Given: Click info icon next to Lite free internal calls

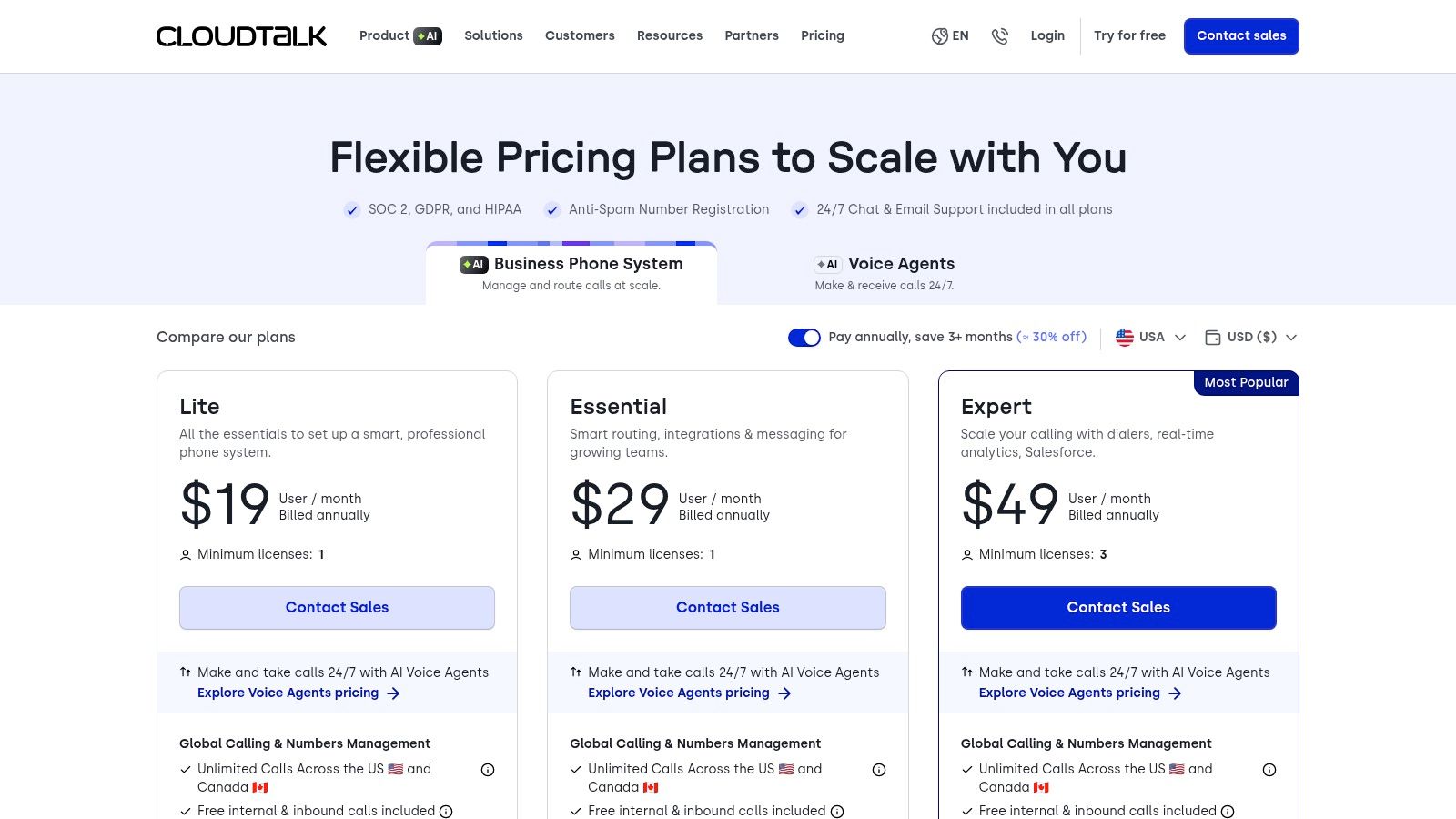Looking at the screenshot, I should click(x=446, y=812).
